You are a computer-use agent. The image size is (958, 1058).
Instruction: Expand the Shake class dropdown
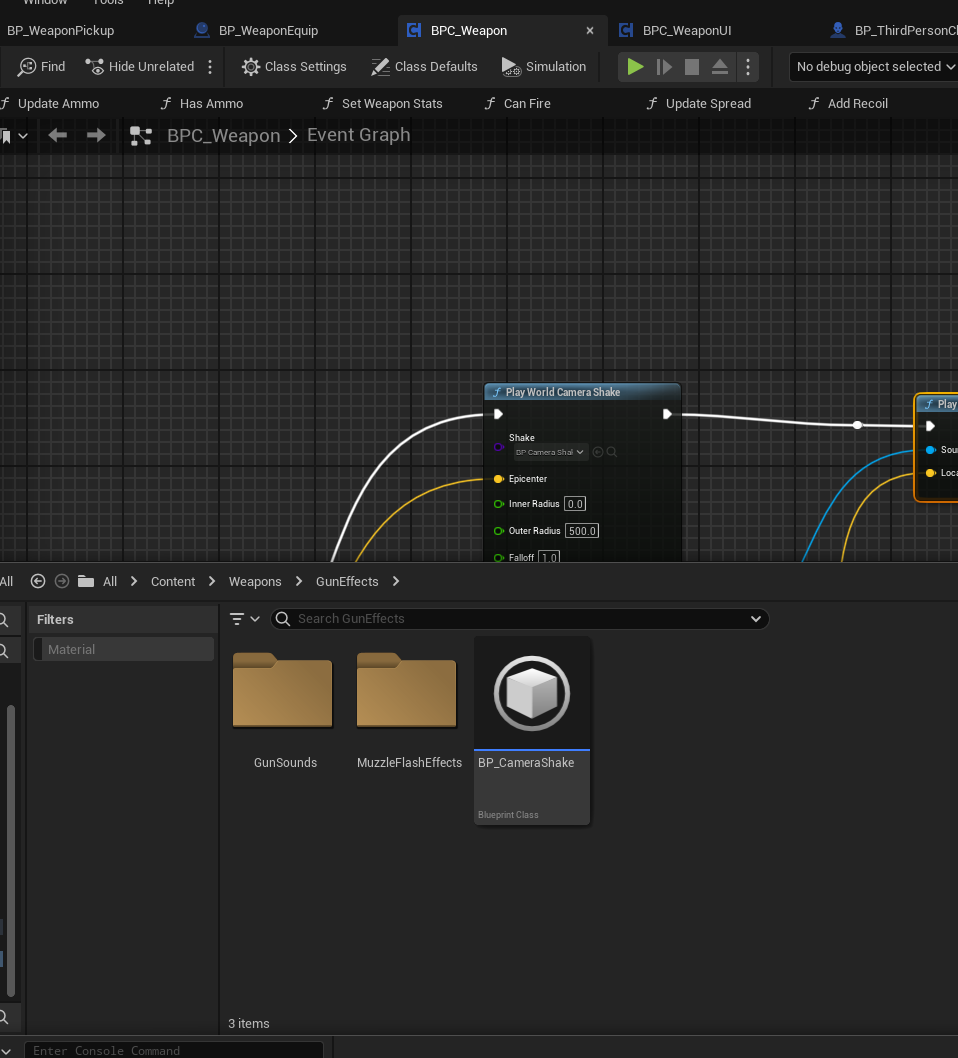pos(550,452)
